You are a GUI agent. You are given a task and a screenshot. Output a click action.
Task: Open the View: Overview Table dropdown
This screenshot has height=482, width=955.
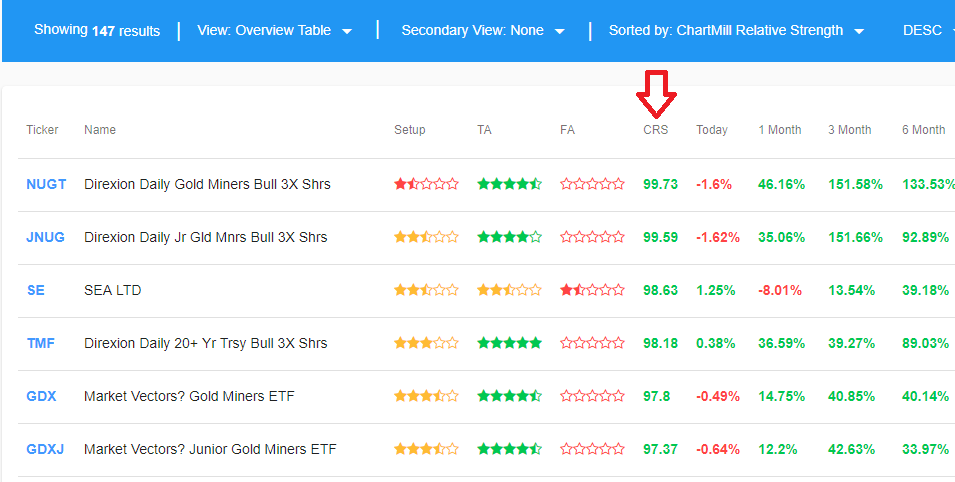(275, 30)
